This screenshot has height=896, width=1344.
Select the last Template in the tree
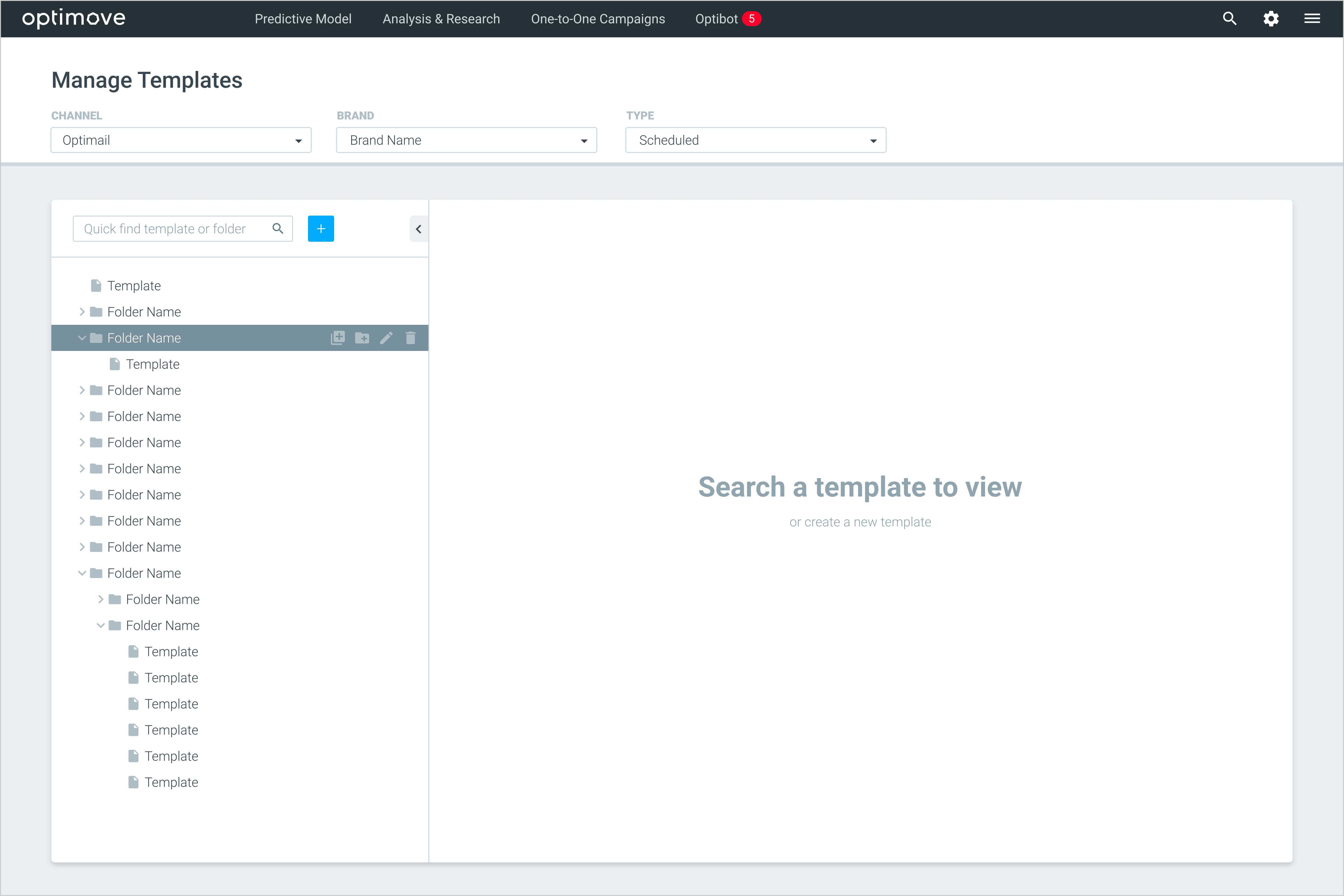pyautogui.click(x=171, y=782)
